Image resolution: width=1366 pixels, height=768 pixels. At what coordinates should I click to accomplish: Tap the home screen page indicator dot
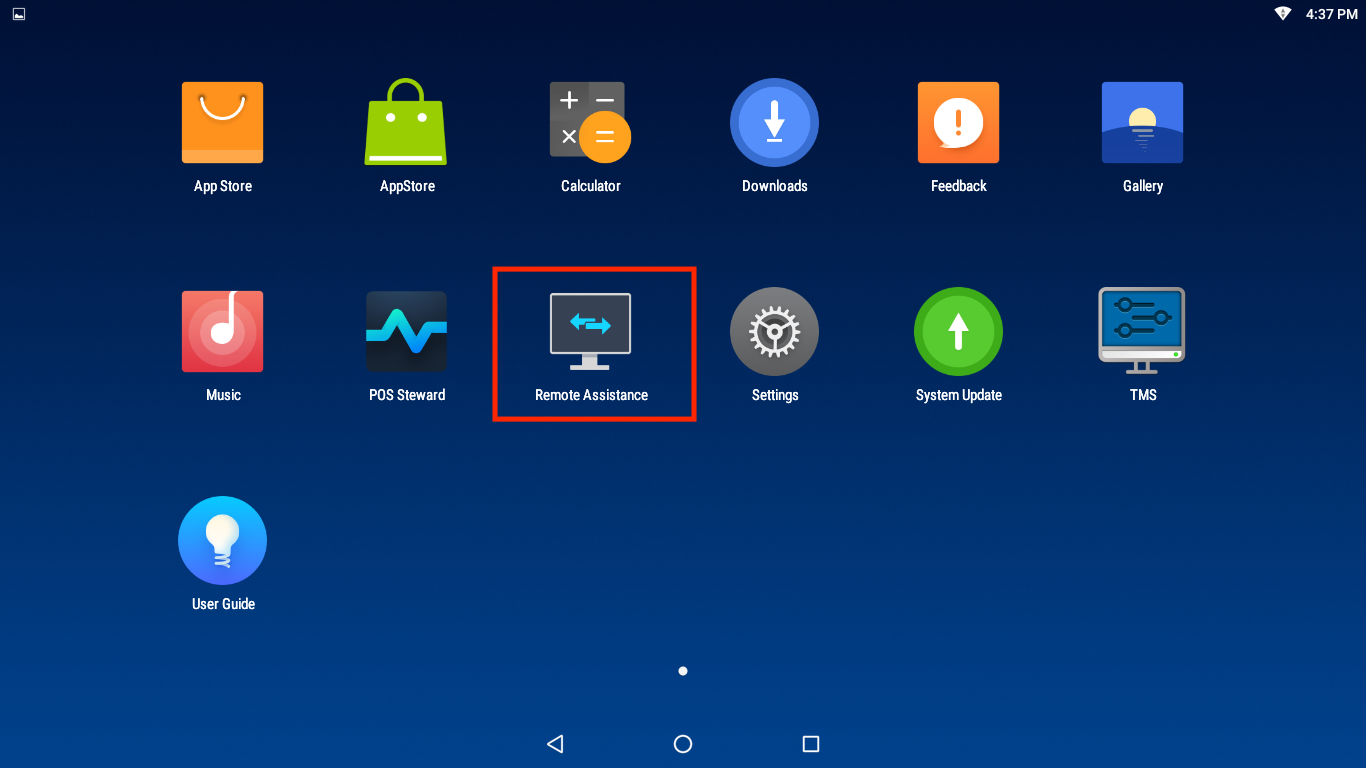[683, 671]
